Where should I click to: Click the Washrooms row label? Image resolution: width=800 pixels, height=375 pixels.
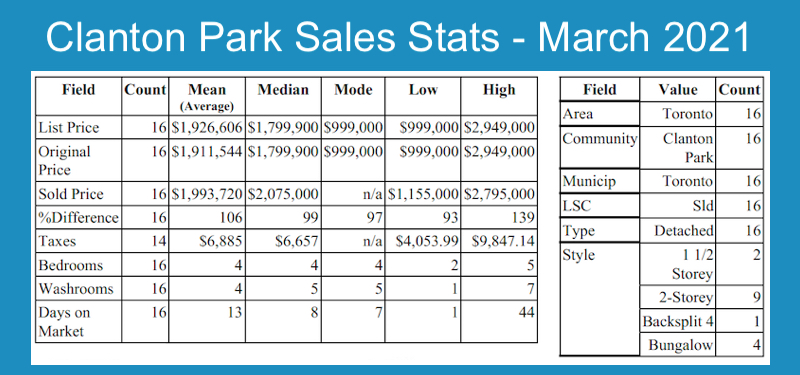coord(76,289)
